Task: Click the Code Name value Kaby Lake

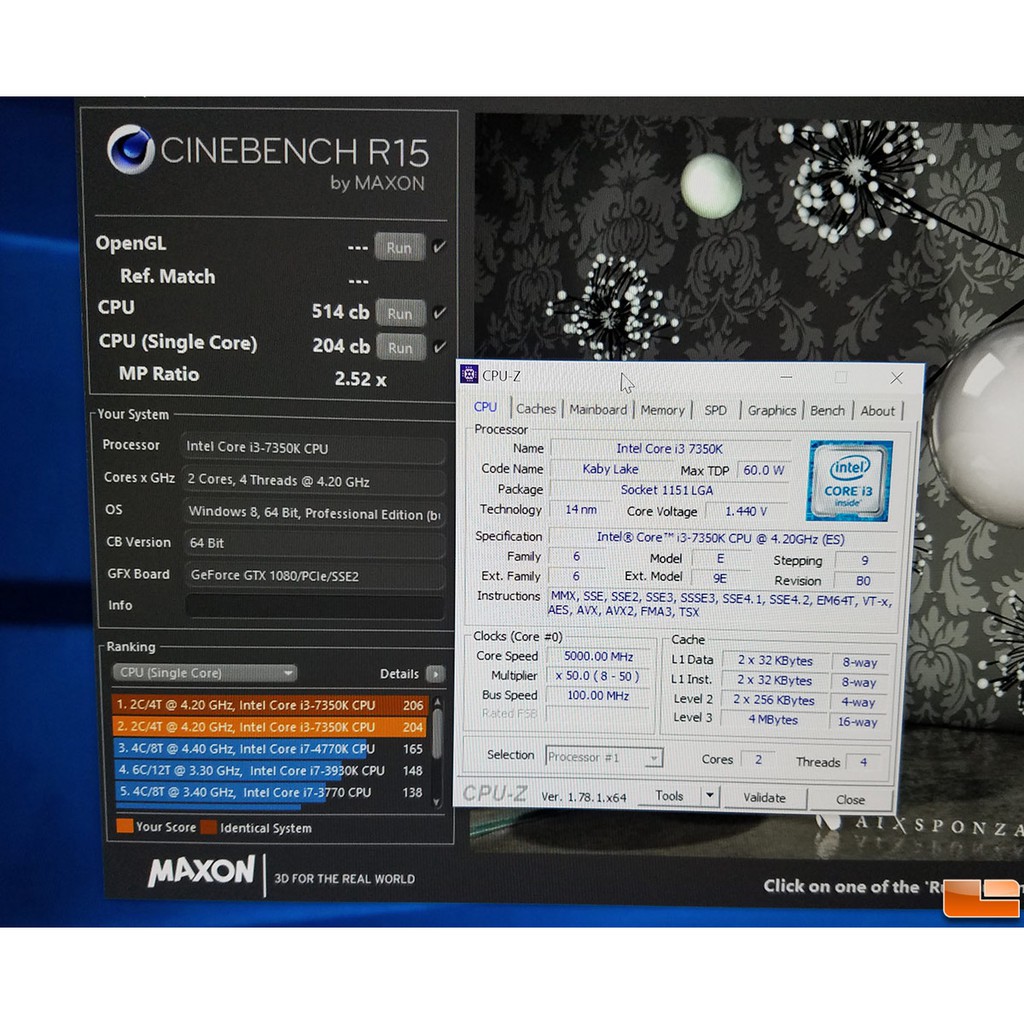Action: (x=610, y=469)
